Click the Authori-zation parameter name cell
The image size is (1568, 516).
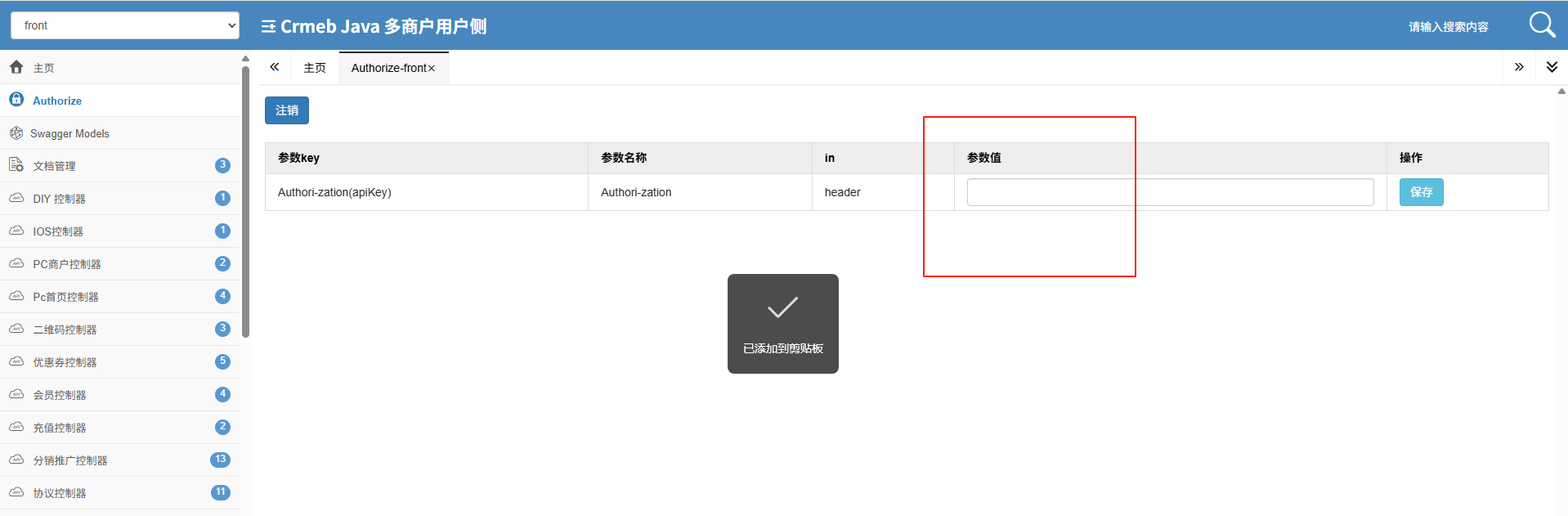700,192
